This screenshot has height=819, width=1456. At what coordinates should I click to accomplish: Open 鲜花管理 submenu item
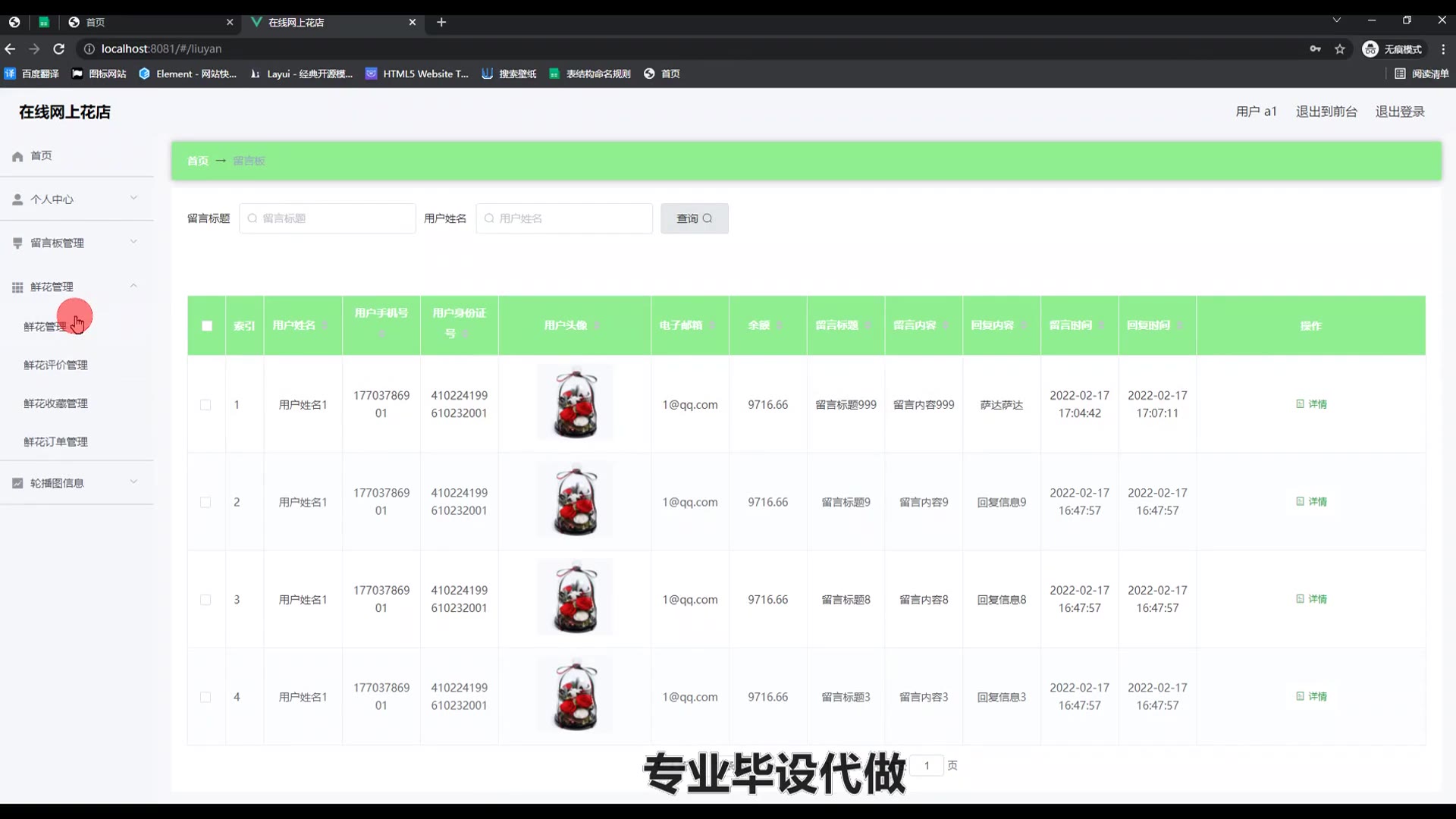pyautogui.click(x=45, y=327)
